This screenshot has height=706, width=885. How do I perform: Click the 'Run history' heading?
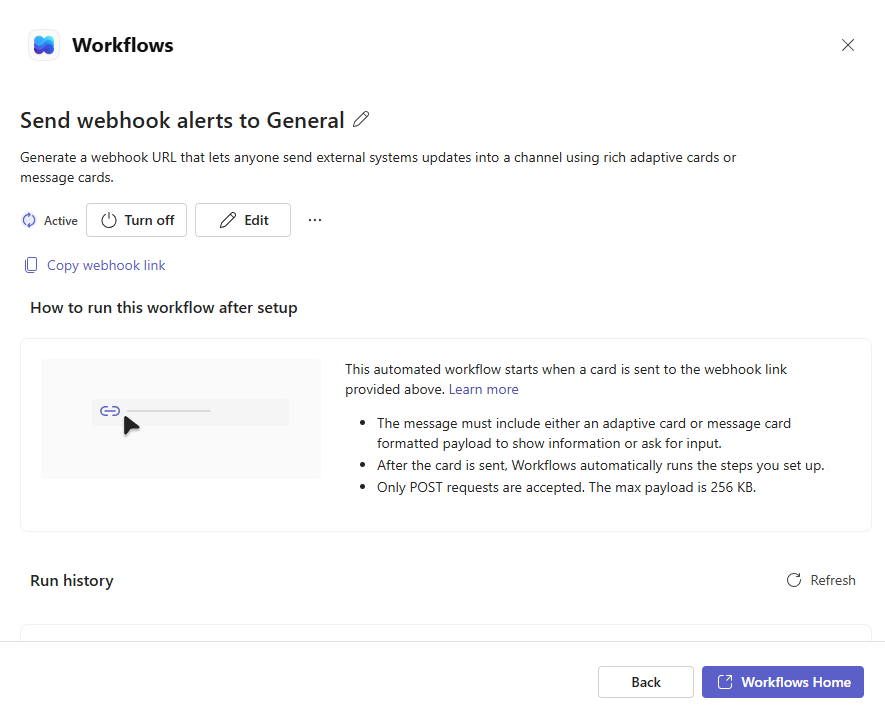click(72, 581)
